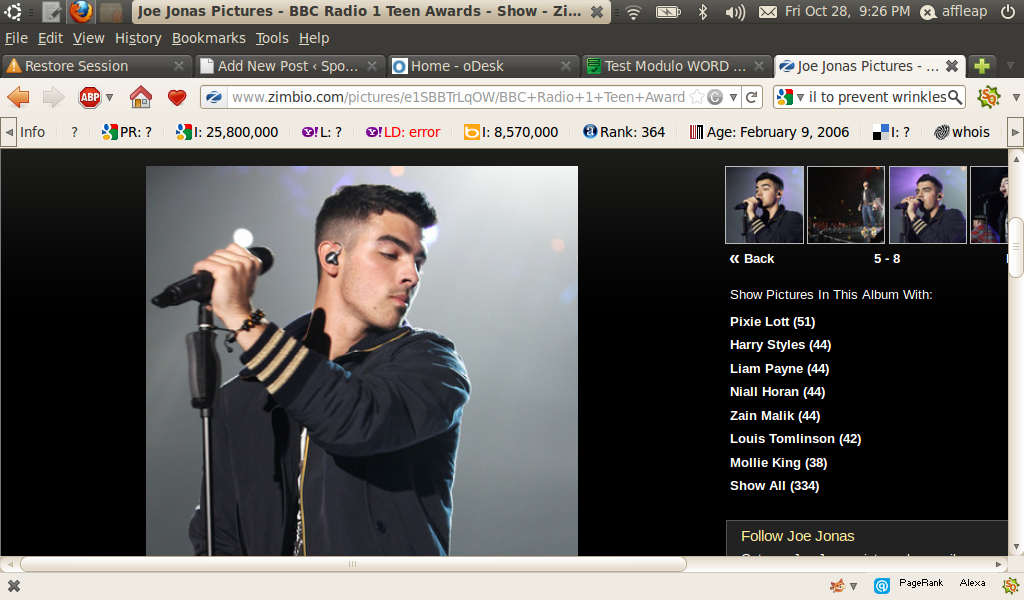Click the power session icon
Image resolution: width=1024 pixels, height=600 pixels.
pyautogui.click(x=1008, y=12)
